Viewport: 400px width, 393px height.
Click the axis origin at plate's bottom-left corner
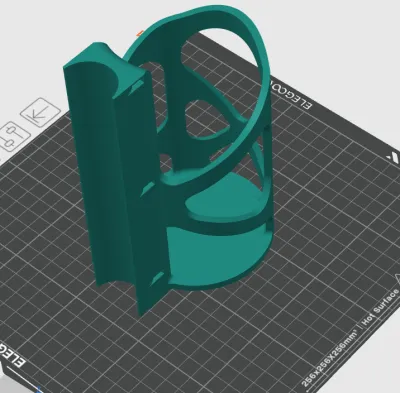39,390
